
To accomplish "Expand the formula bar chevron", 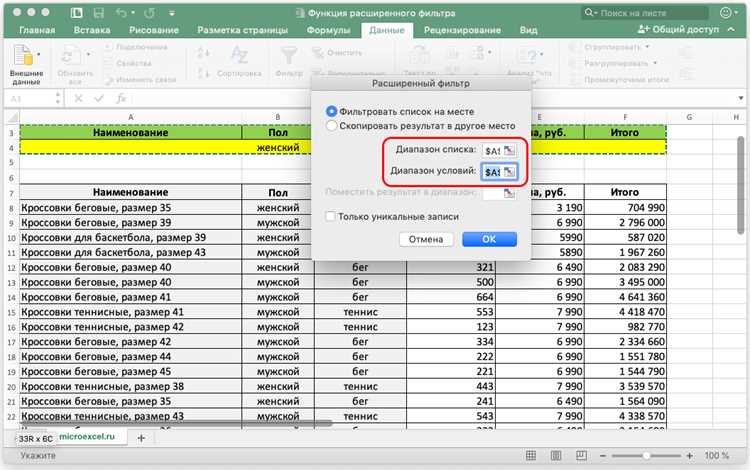I will point(740,98).
